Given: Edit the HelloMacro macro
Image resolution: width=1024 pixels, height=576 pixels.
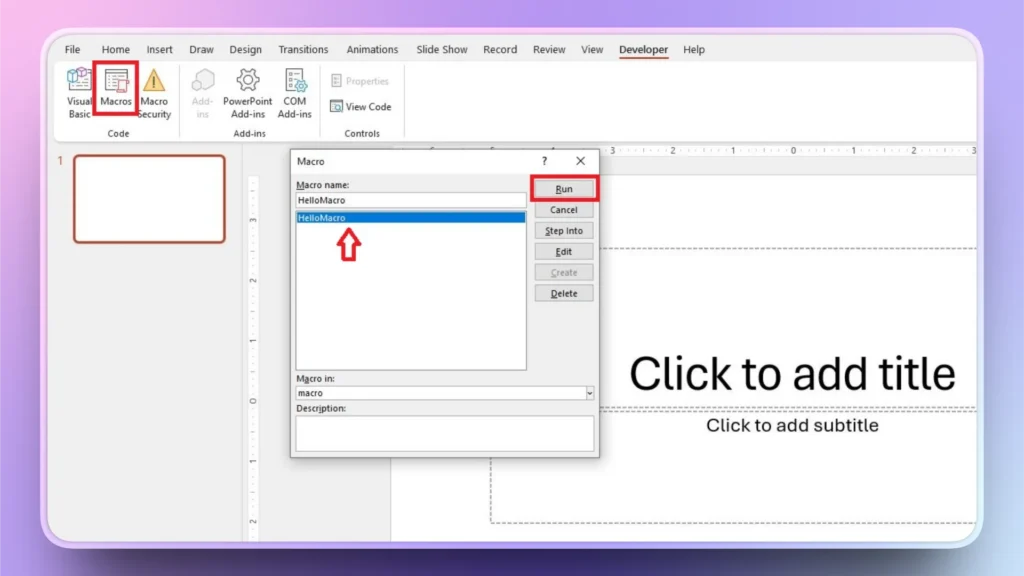Looking at the screenshot, I should coord(563,251).
